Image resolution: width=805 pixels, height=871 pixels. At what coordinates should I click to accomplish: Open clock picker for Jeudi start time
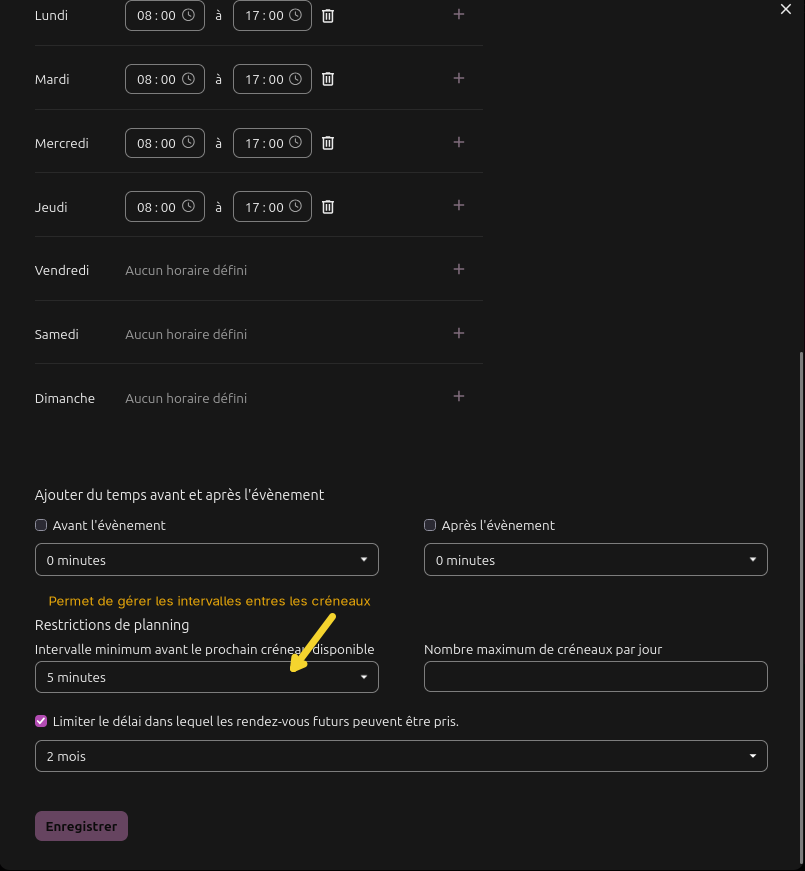click(188, 206)
